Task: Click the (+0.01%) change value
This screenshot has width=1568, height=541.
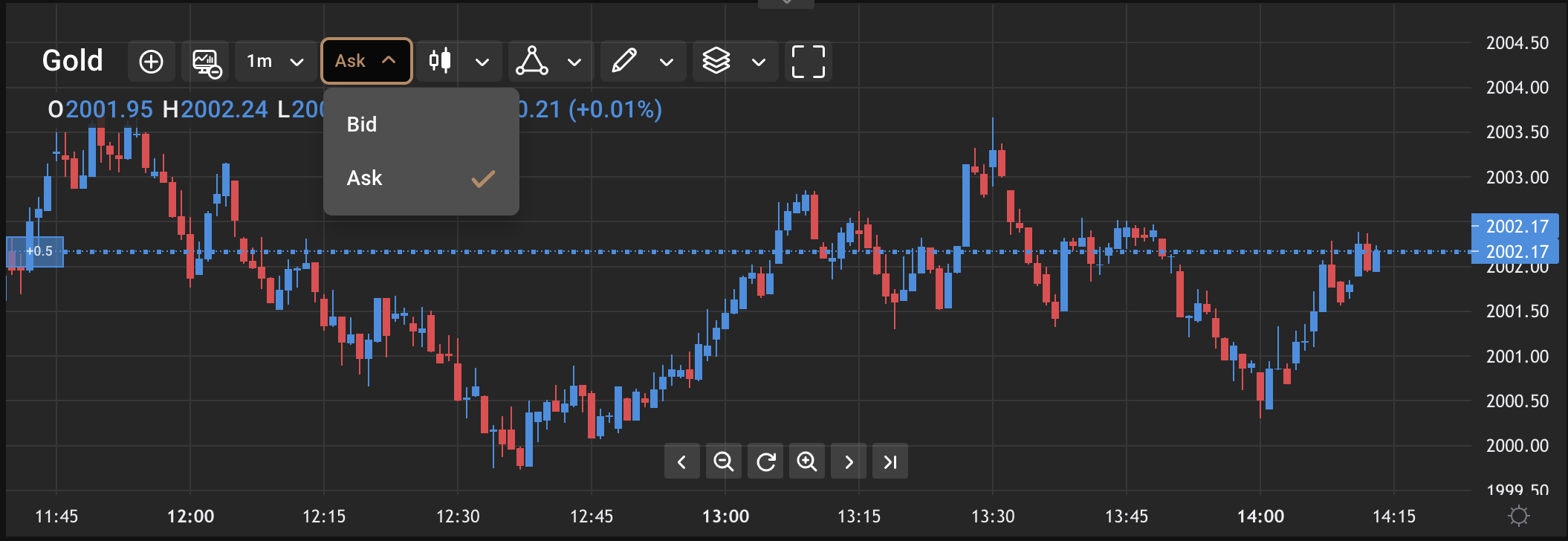Action: [x=615, y=110]
